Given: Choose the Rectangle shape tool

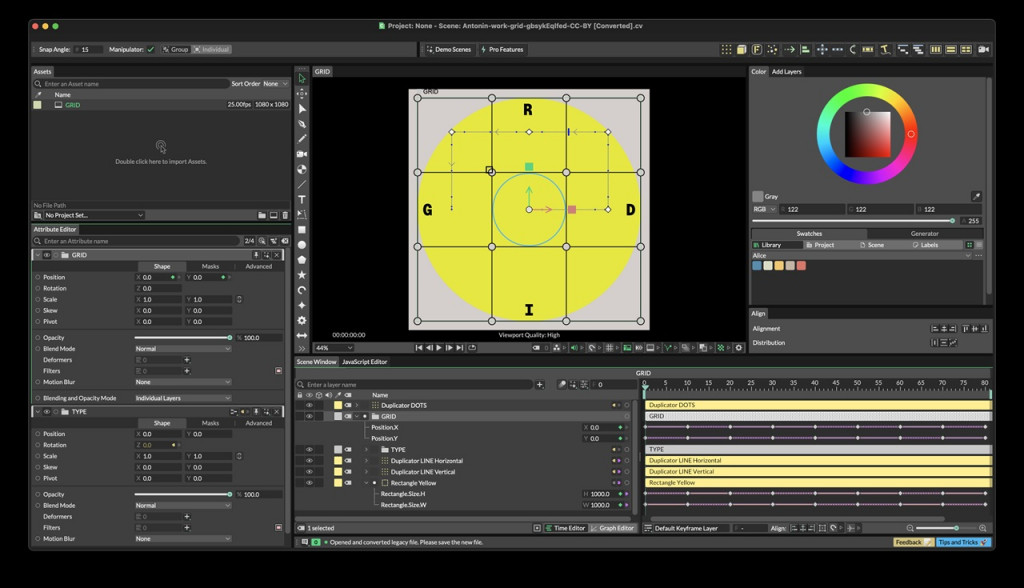Looking at the screenshot, I should 302,229.
